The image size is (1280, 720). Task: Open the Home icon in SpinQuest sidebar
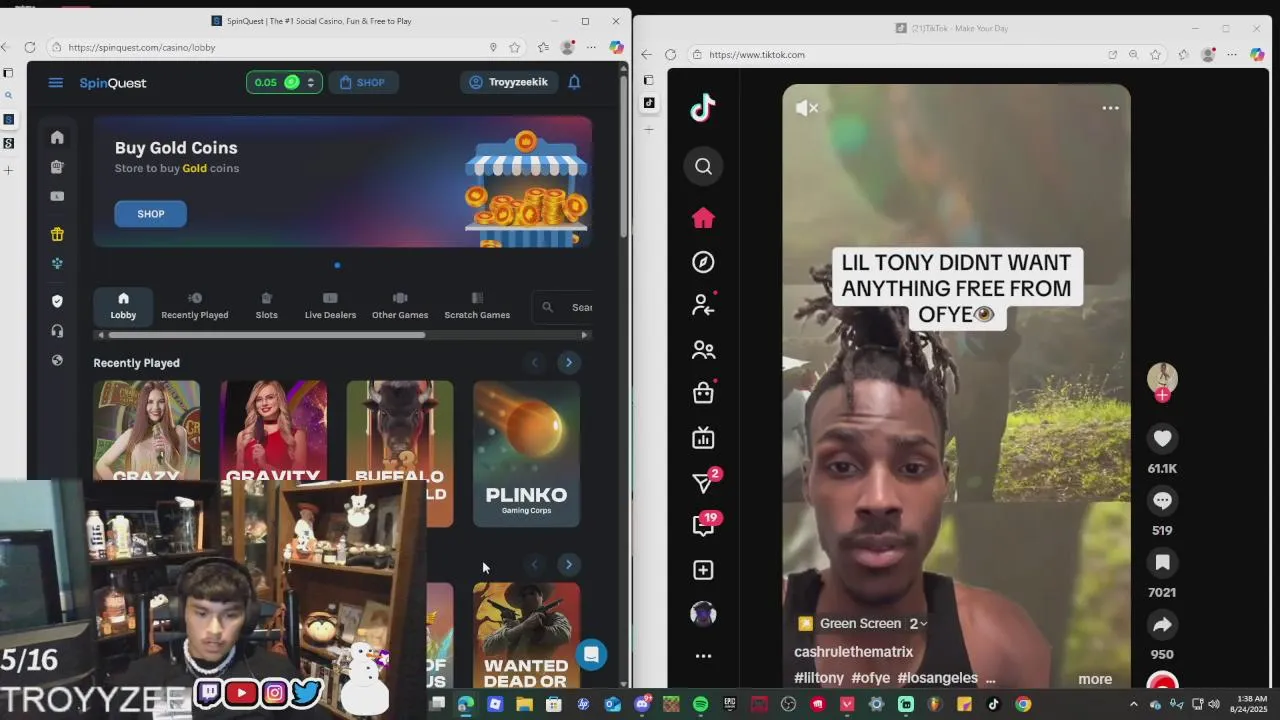pyautogui.click(x=57, y=137)
